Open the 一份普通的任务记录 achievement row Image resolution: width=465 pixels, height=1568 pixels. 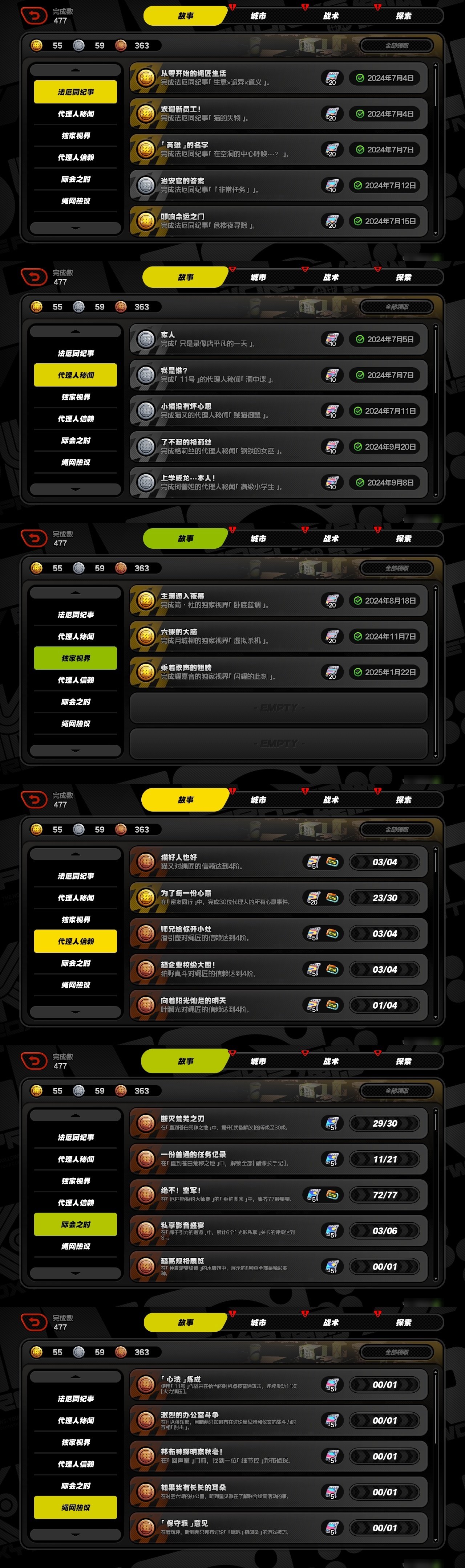click(279, 1159)
